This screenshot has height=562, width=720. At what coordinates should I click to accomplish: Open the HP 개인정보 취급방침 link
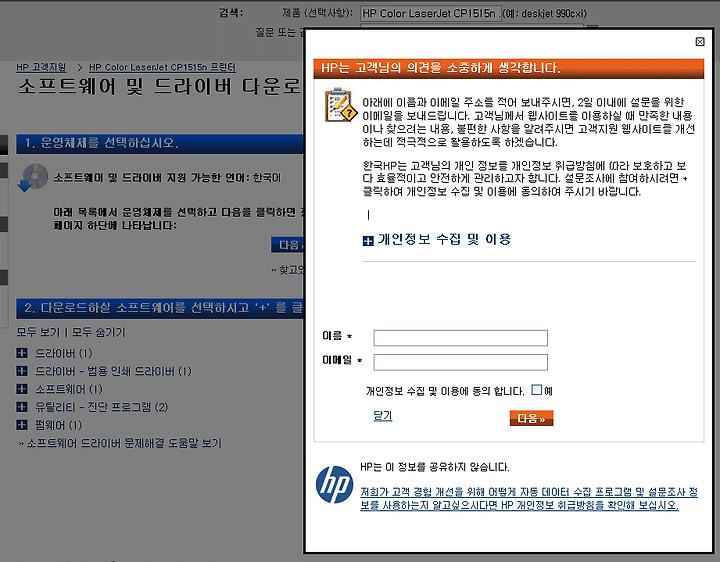[x=529, y=499]
